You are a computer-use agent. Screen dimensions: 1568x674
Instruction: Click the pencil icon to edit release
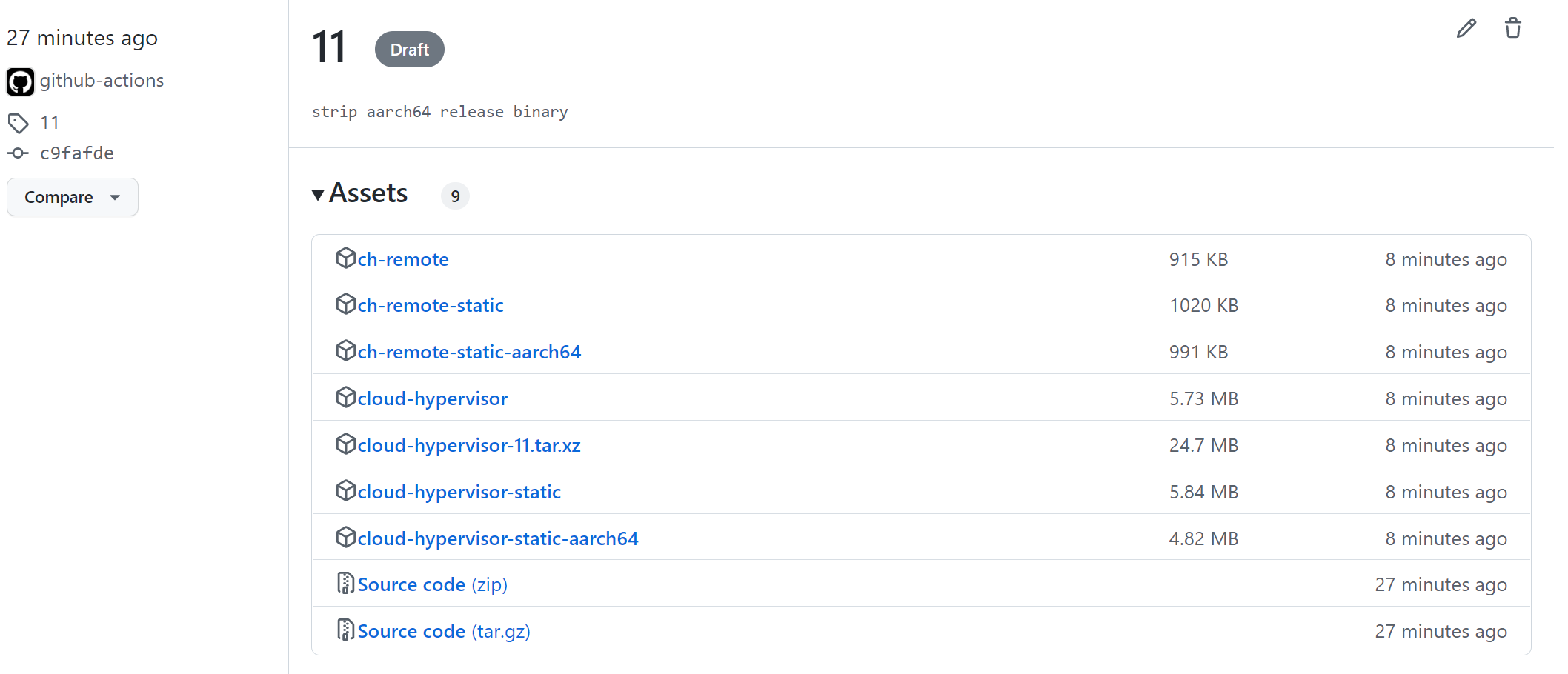click(x=1466, y=27)
